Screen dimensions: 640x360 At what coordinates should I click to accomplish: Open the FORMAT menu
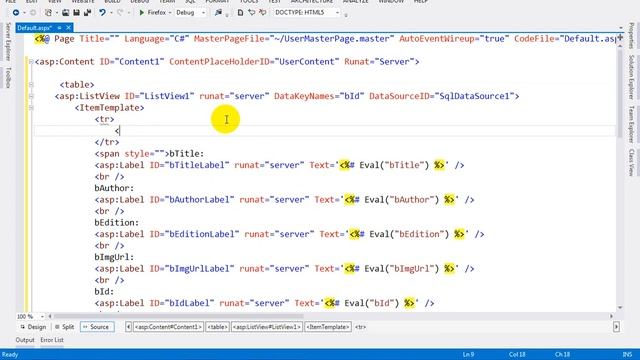[217, 2]
